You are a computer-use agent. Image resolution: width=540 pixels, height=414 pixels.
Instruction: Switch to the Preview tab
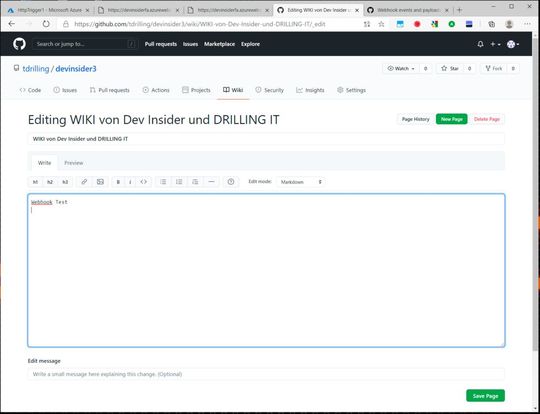point(74,163)
